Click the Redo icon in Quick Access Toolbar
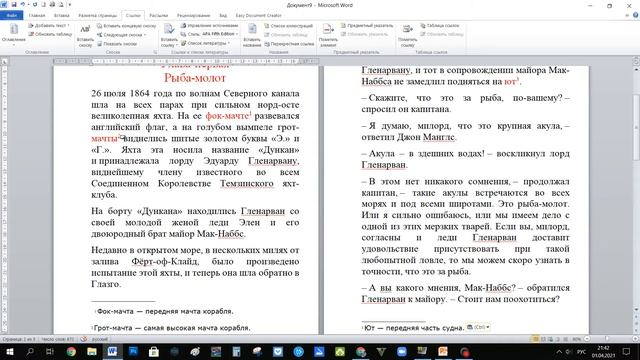This screenshot has width=640, height=360. tap(35, 4)
